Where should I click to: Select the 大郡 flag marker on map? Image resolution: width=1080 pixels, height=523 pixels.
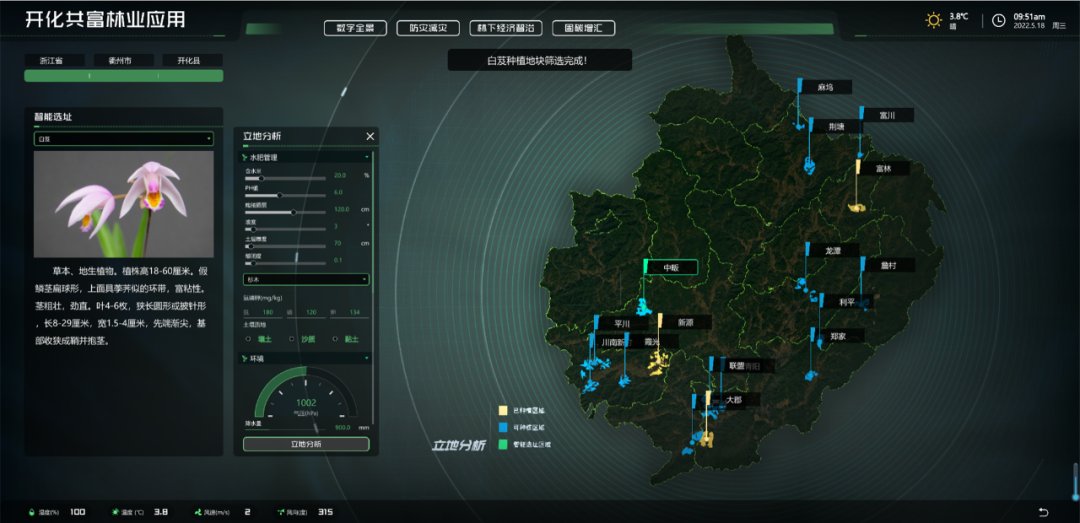point(708,398)
